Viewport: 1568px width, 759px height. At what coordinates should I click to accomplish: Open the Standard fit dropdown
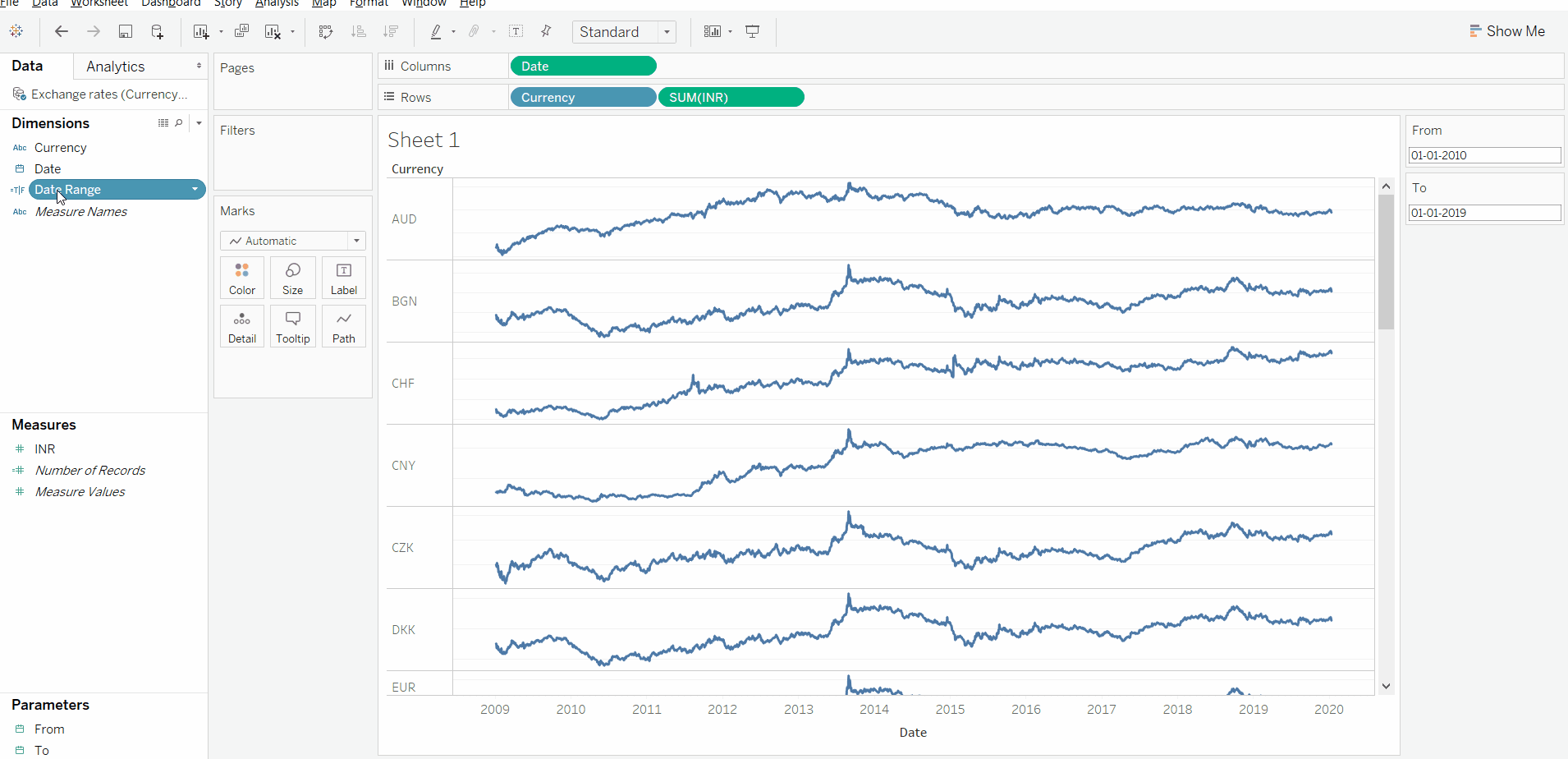667,32
